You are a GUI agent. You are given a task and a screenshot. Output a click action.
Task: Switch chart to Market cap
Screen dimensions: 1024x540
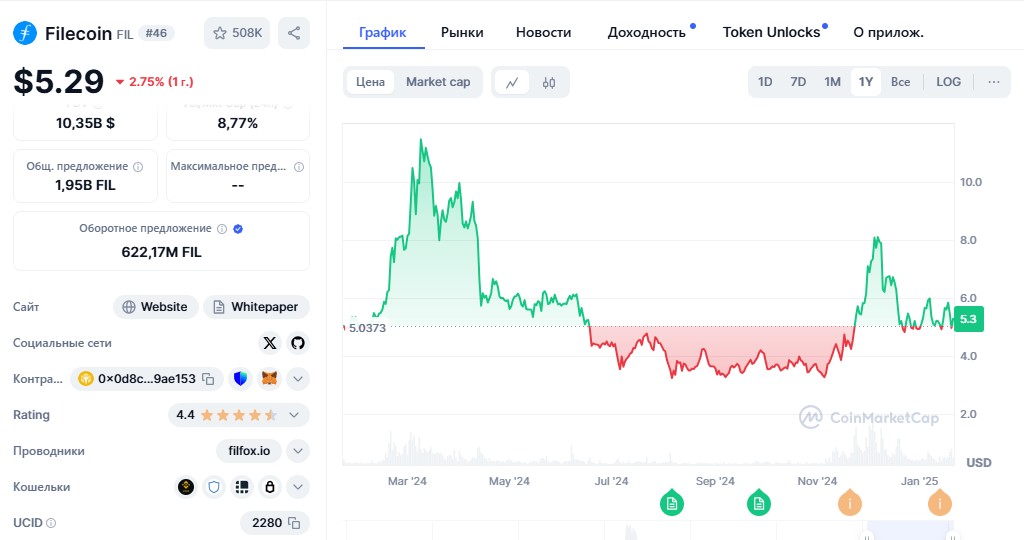(438, 82)
